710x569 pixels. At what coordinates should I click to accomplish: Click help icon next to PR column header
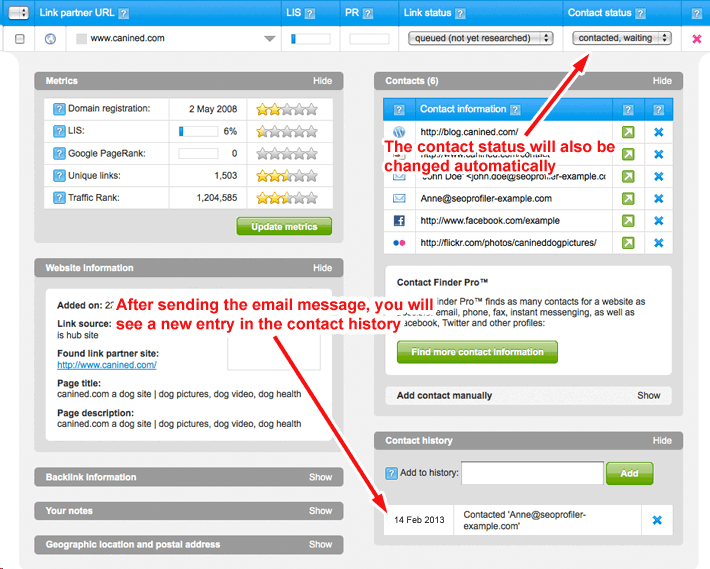(368, 14)
